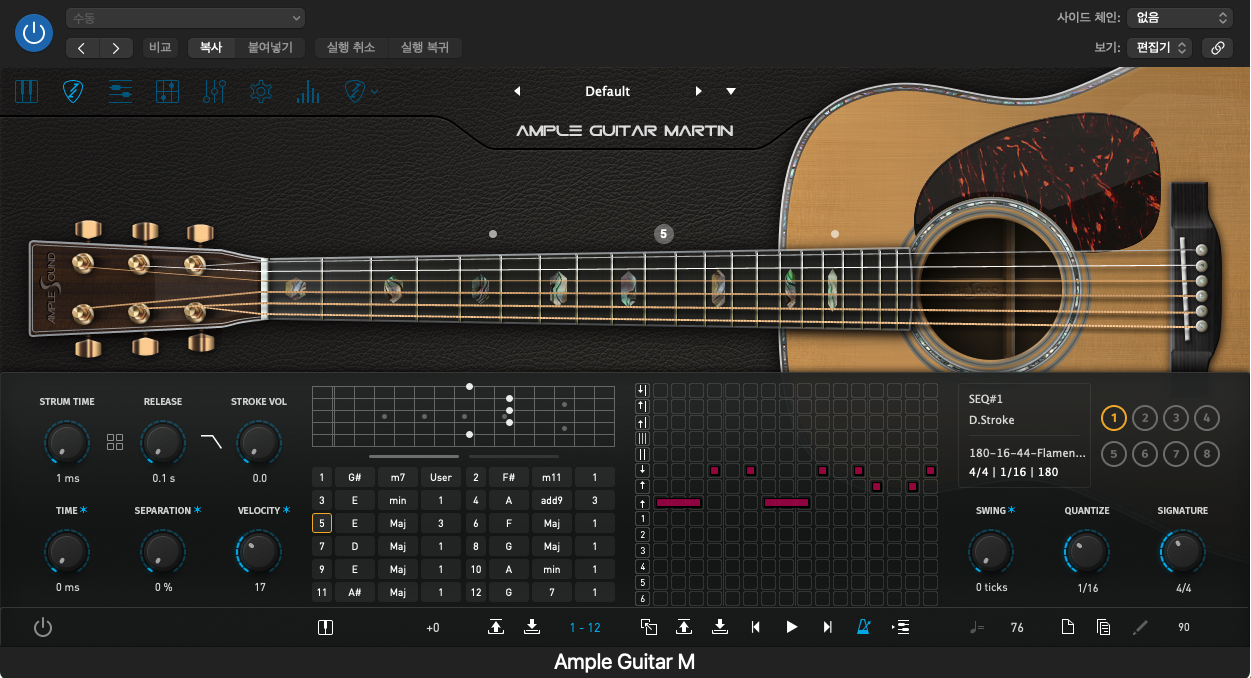Open the m11 chord type dropdown in slot 2
The width and height of the screenshot is (1251, 678).
pyautogui.click(x=552, y=477)
